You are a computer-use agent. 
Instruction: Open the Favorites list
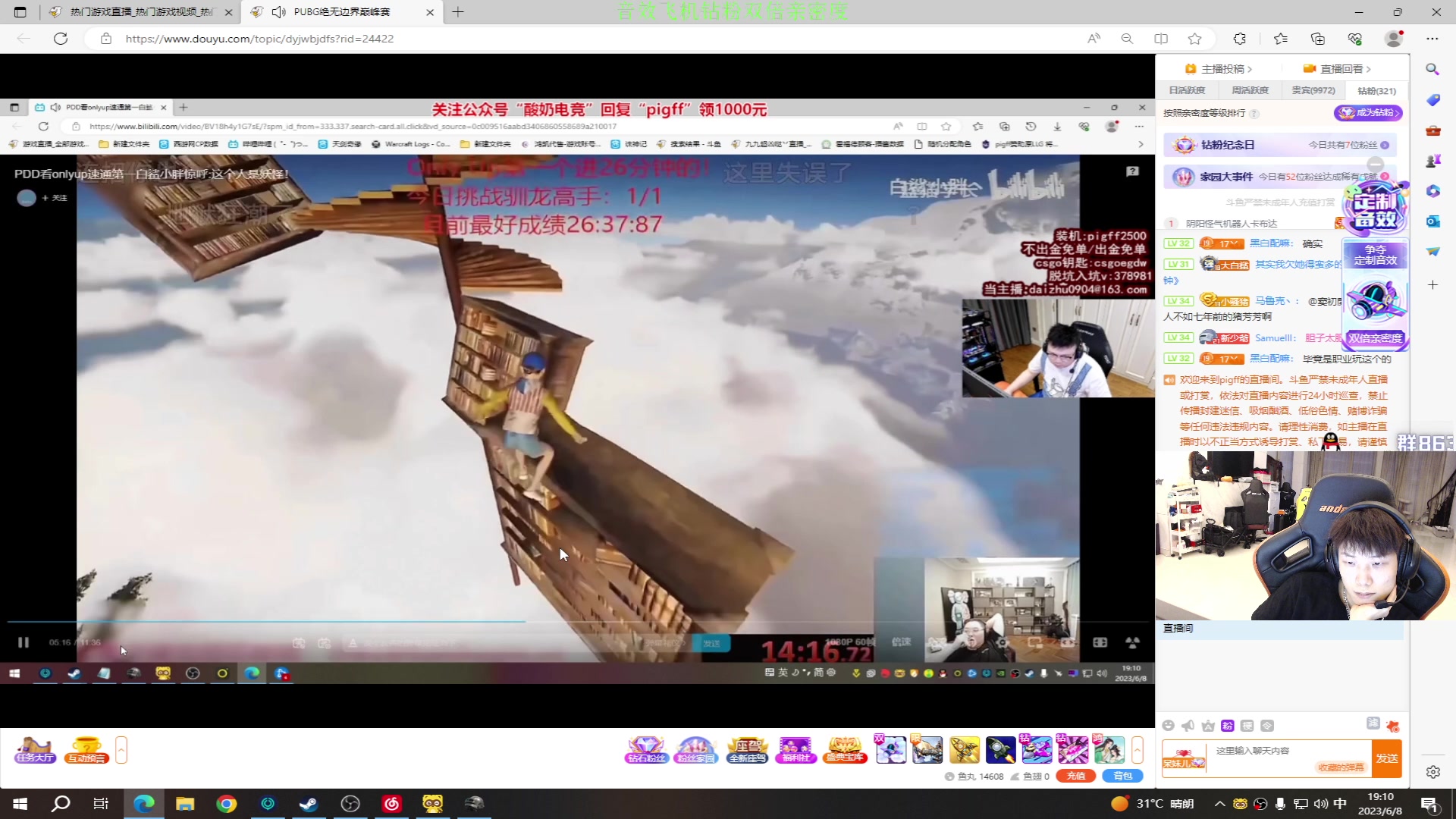1281,39
